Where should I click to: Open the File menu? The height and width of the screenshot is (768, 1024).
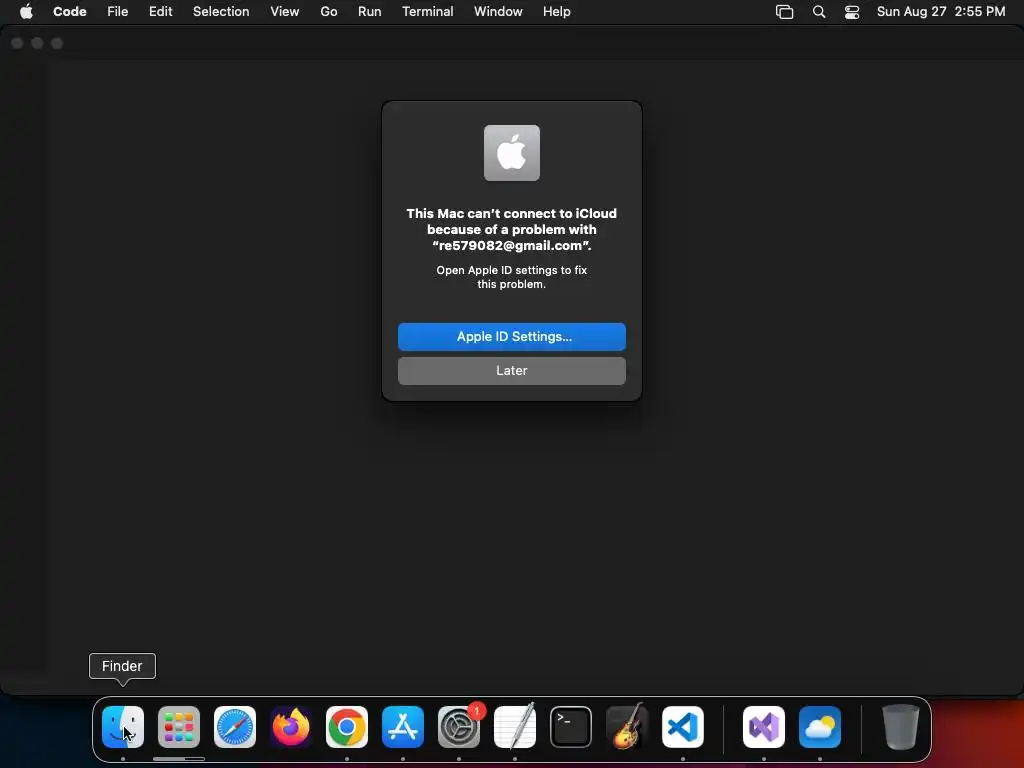[x=118, y=11]
